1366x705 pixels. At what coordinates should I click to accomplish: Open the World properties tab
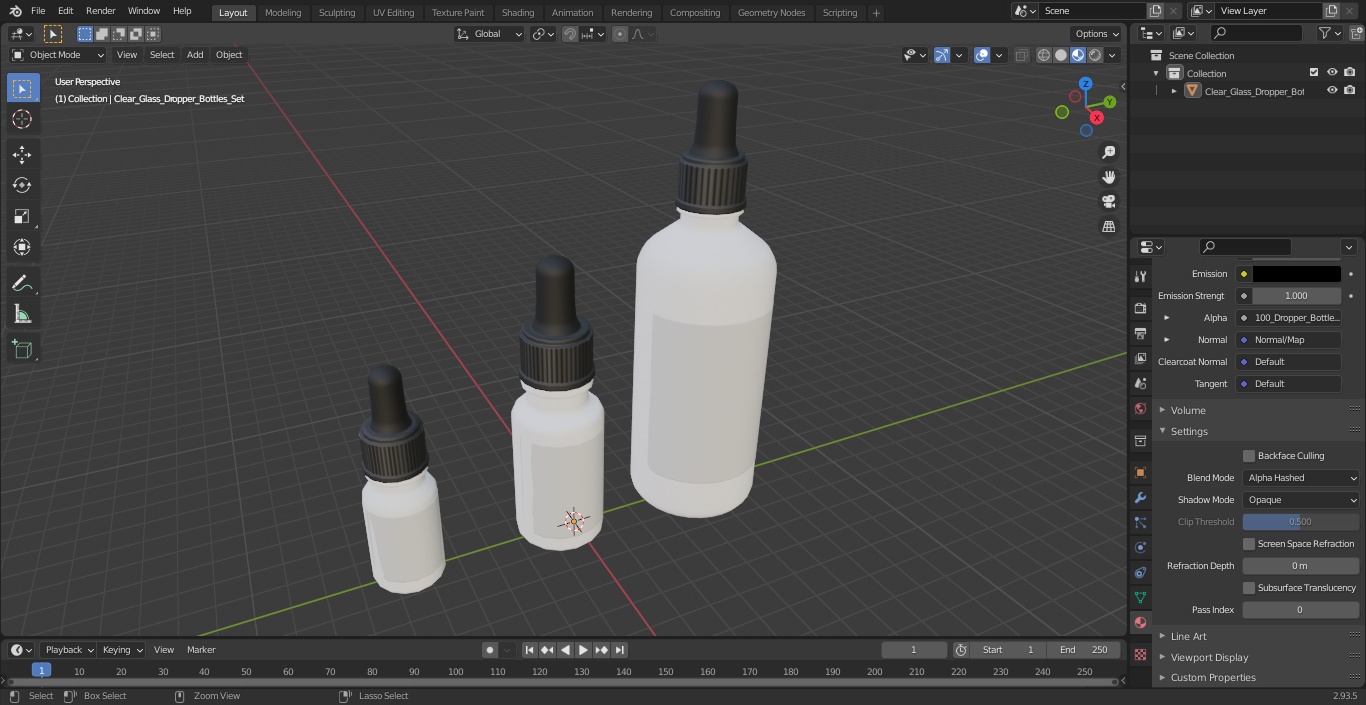1140,408
